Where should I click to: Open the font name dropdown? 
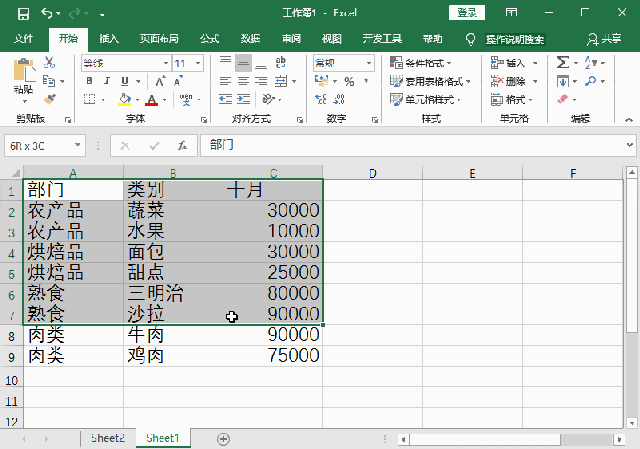tap(166, 63)
